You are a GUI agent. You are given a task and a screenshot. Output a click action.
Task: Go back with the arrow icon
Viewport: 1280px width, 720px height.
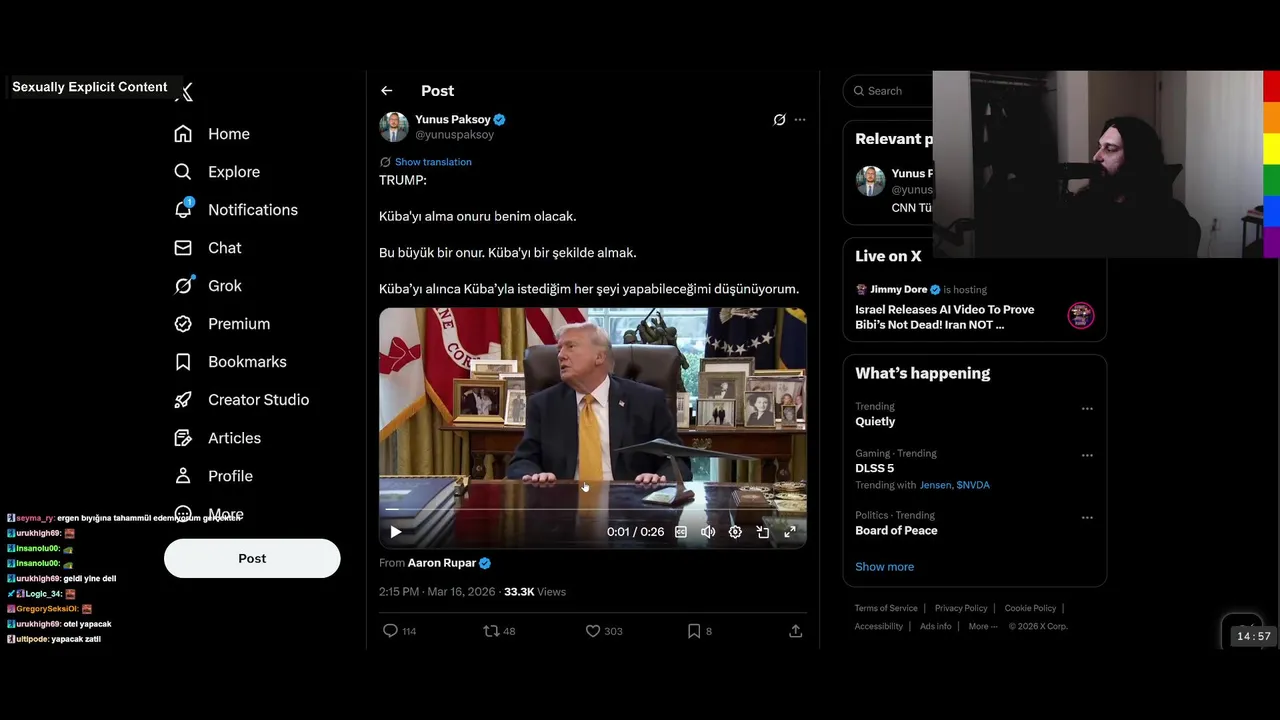tap(387, 91)
